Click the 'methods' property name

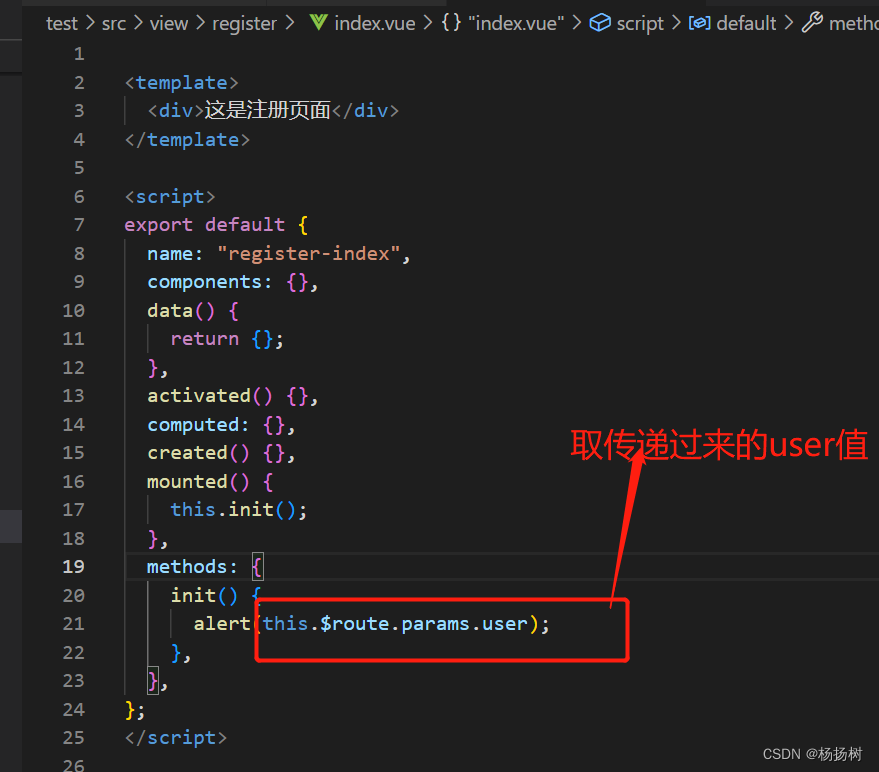[x=187, y=567]
